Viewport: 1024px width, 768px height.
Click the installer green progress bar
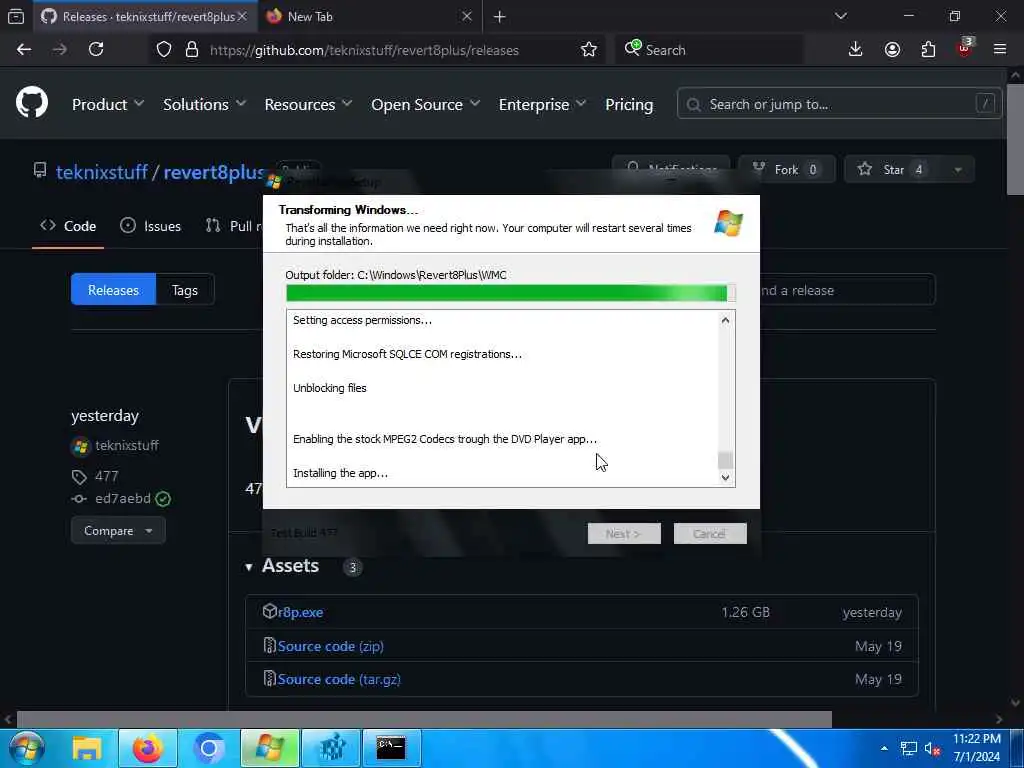point(511,293)
